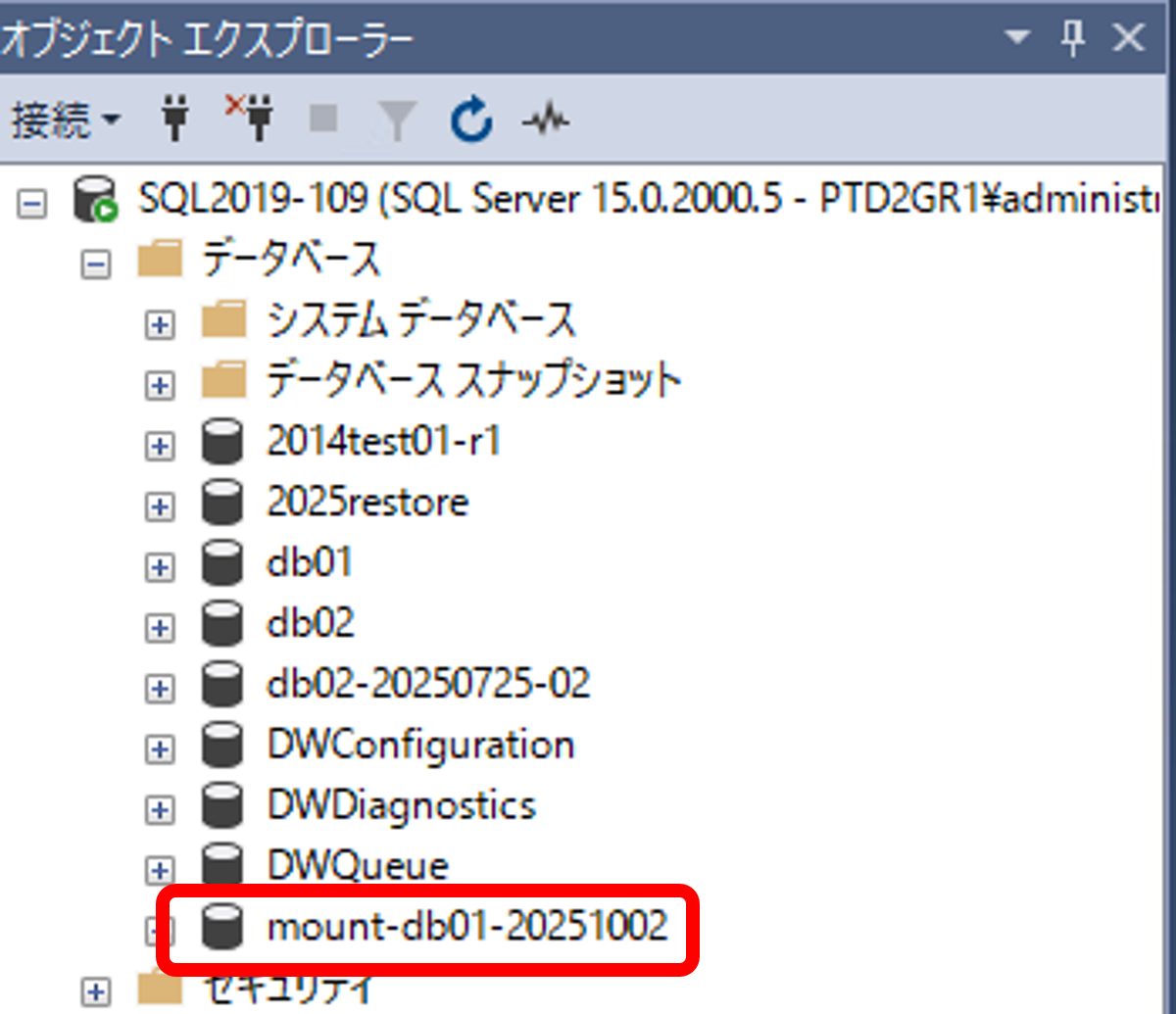Click the Disconnect plug icon with red X
Viewport: 1176px width, 1014px height.
pyautogui.click(x=250, y=119)
